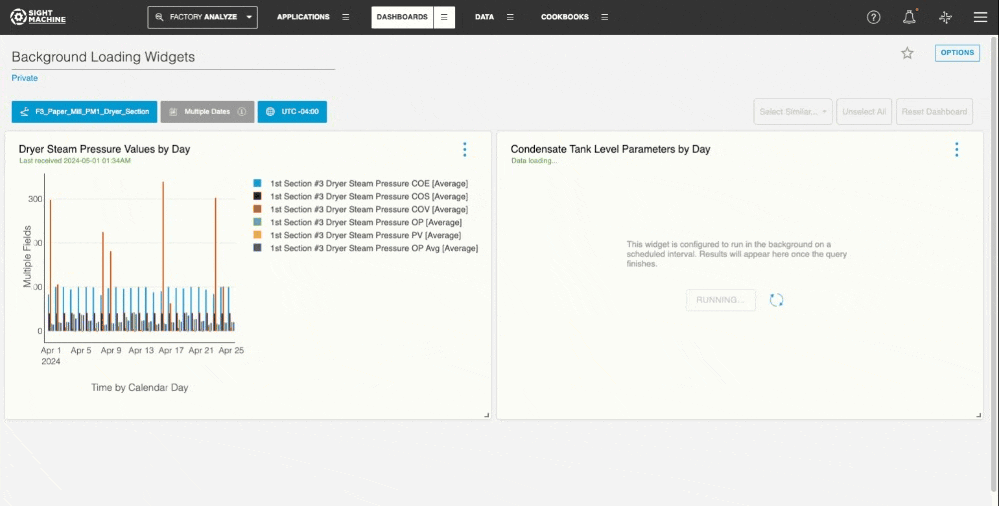Click the Reset Dashboard button

934,112
